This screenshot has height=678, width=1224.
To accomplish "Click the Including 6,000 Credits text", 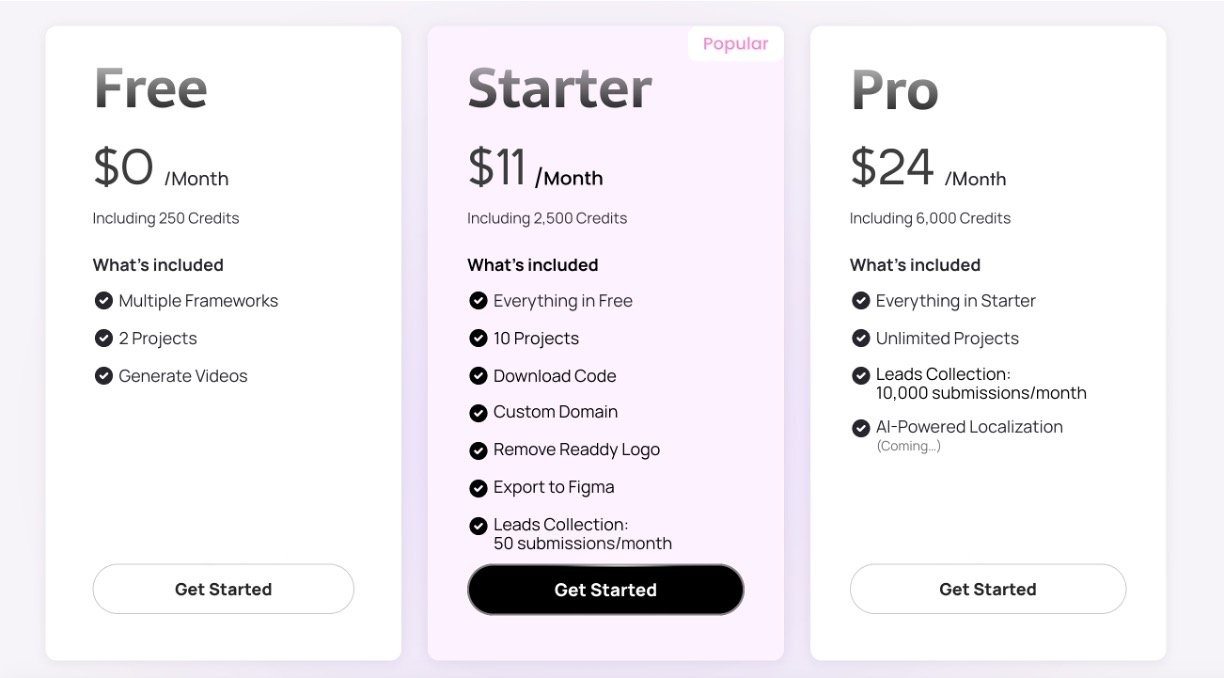I will point(930,218).
